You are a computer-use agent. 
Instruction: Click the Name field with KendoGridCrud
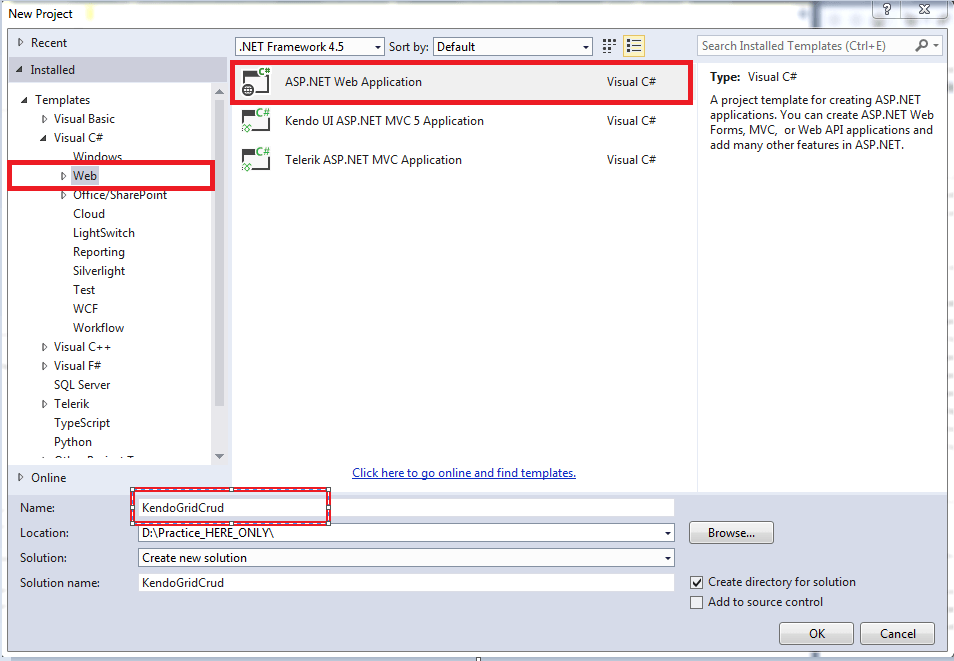[406, 508]
